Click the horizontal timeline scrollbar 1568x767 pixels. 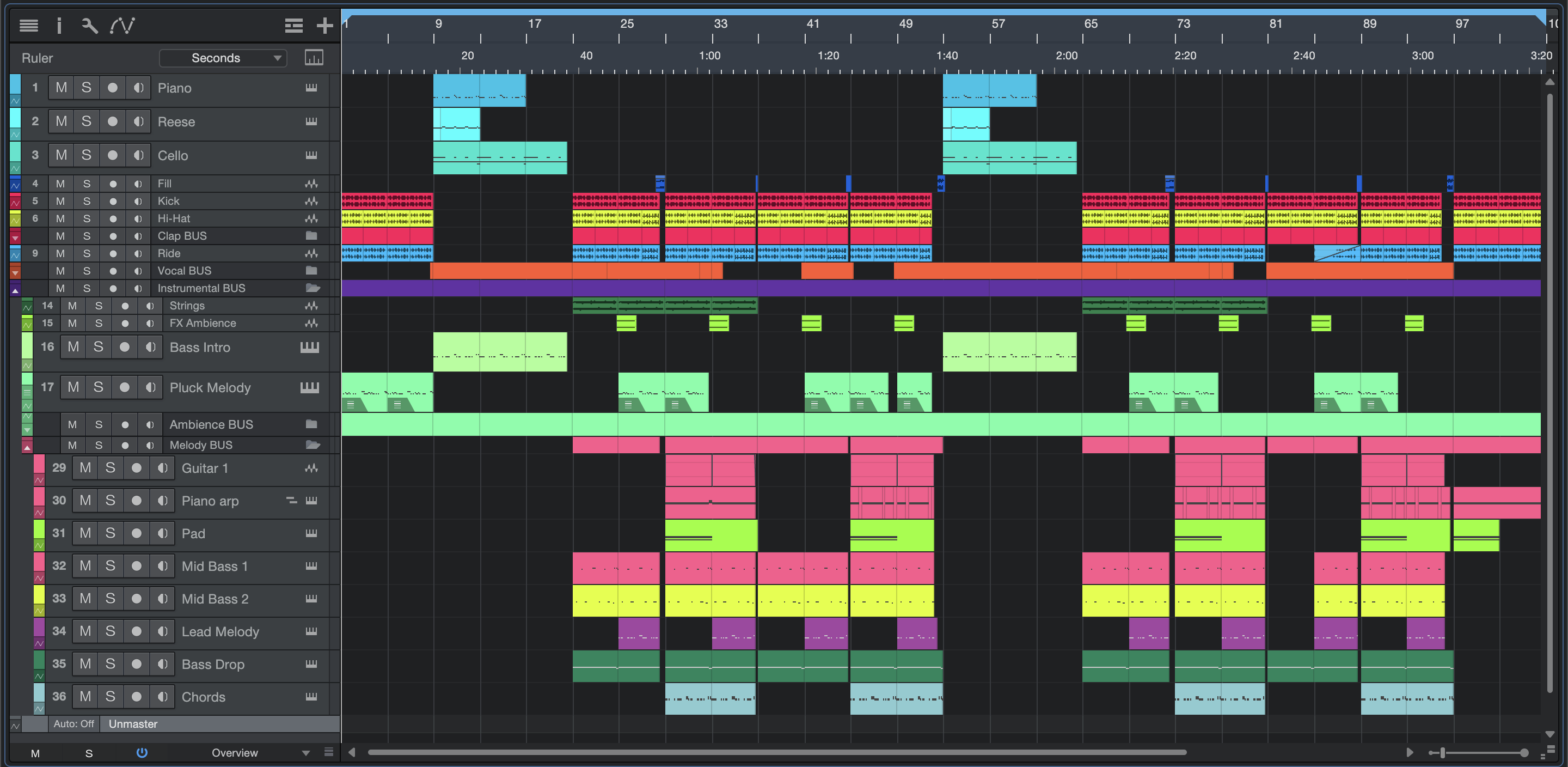pos(777,752)
